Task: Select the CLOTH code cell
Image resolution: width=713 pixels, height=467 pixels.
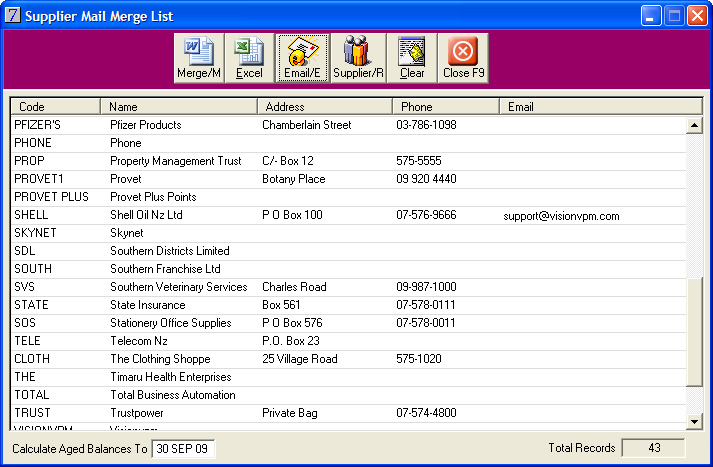Action: click(32, 359)
